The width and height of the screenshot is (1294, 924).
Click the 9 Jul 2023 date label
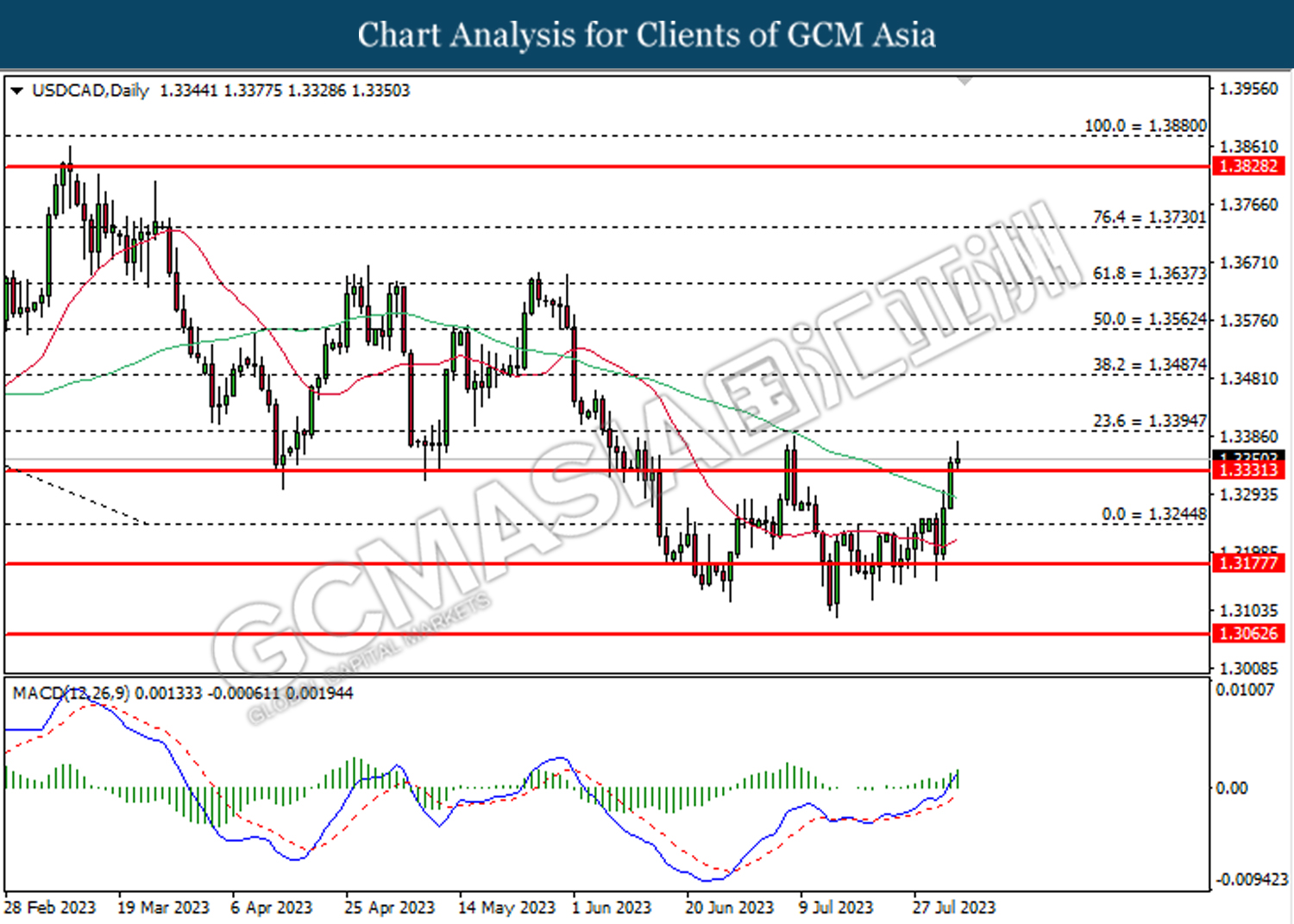pyautogui.click(x=836, y=908)
